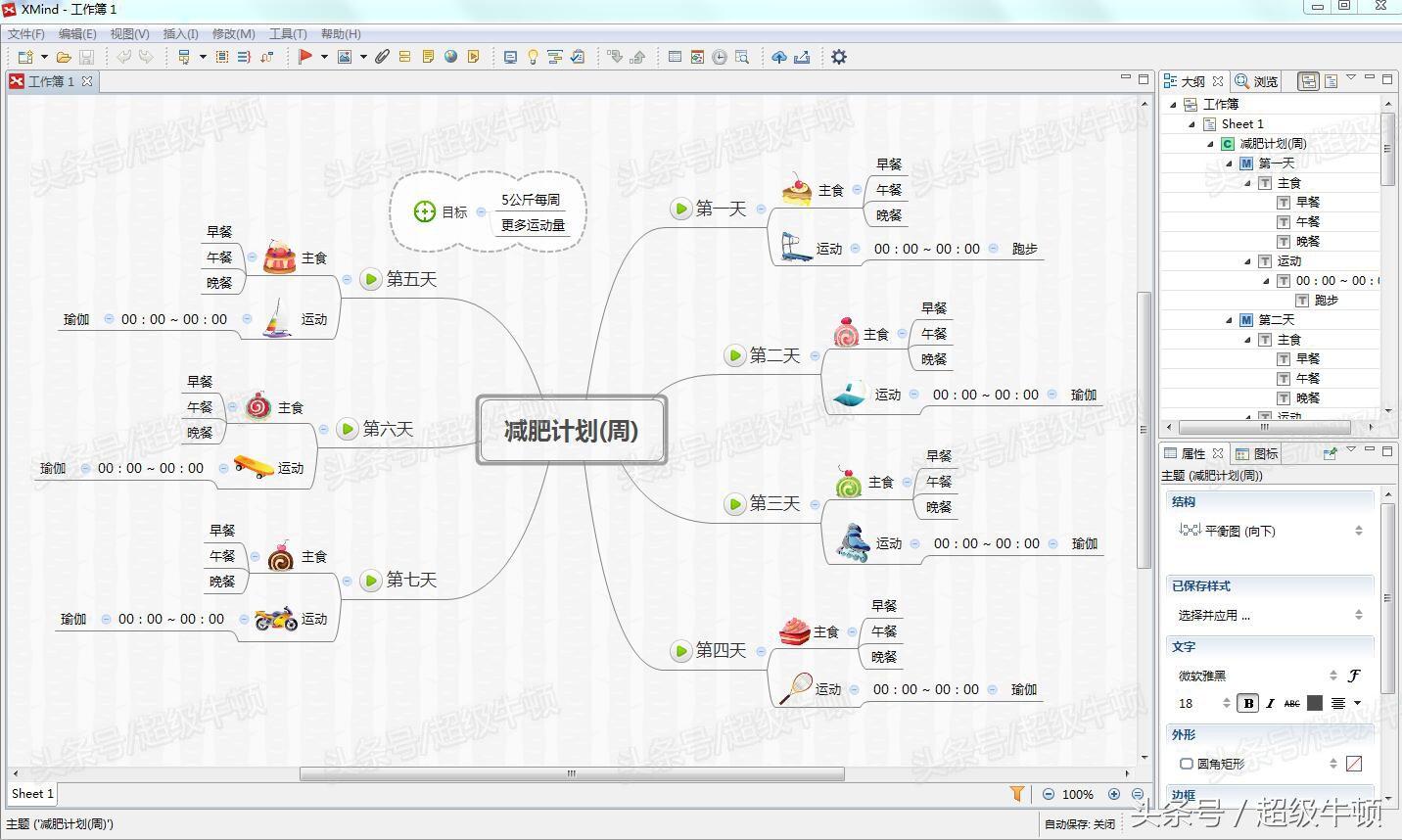
Task: Toggle show-as-workbook outline view button
Action: pyautogui.click(x=1309, y=81)
